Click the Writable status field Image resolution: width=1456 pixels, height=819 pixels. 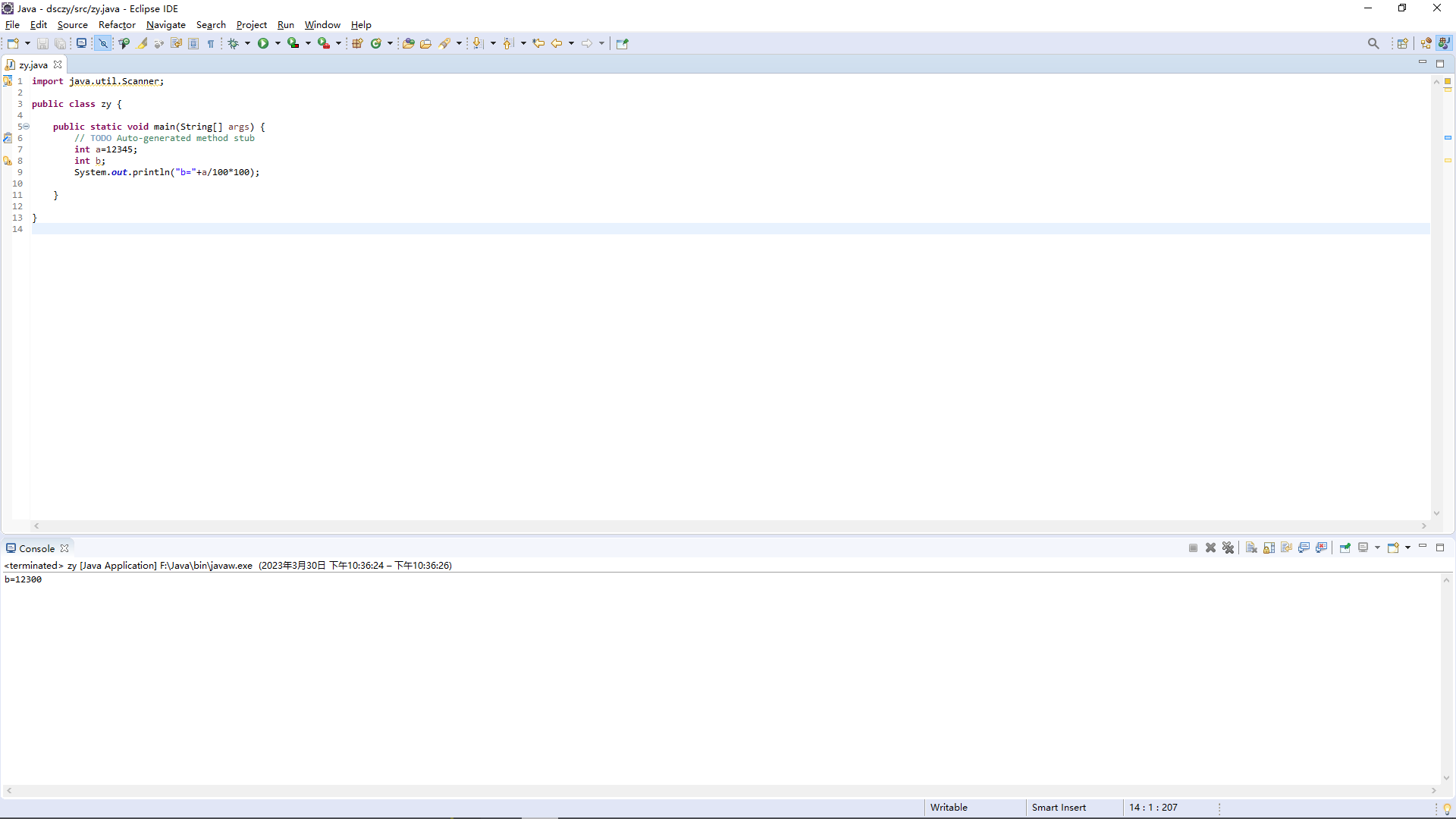(949, 807)
